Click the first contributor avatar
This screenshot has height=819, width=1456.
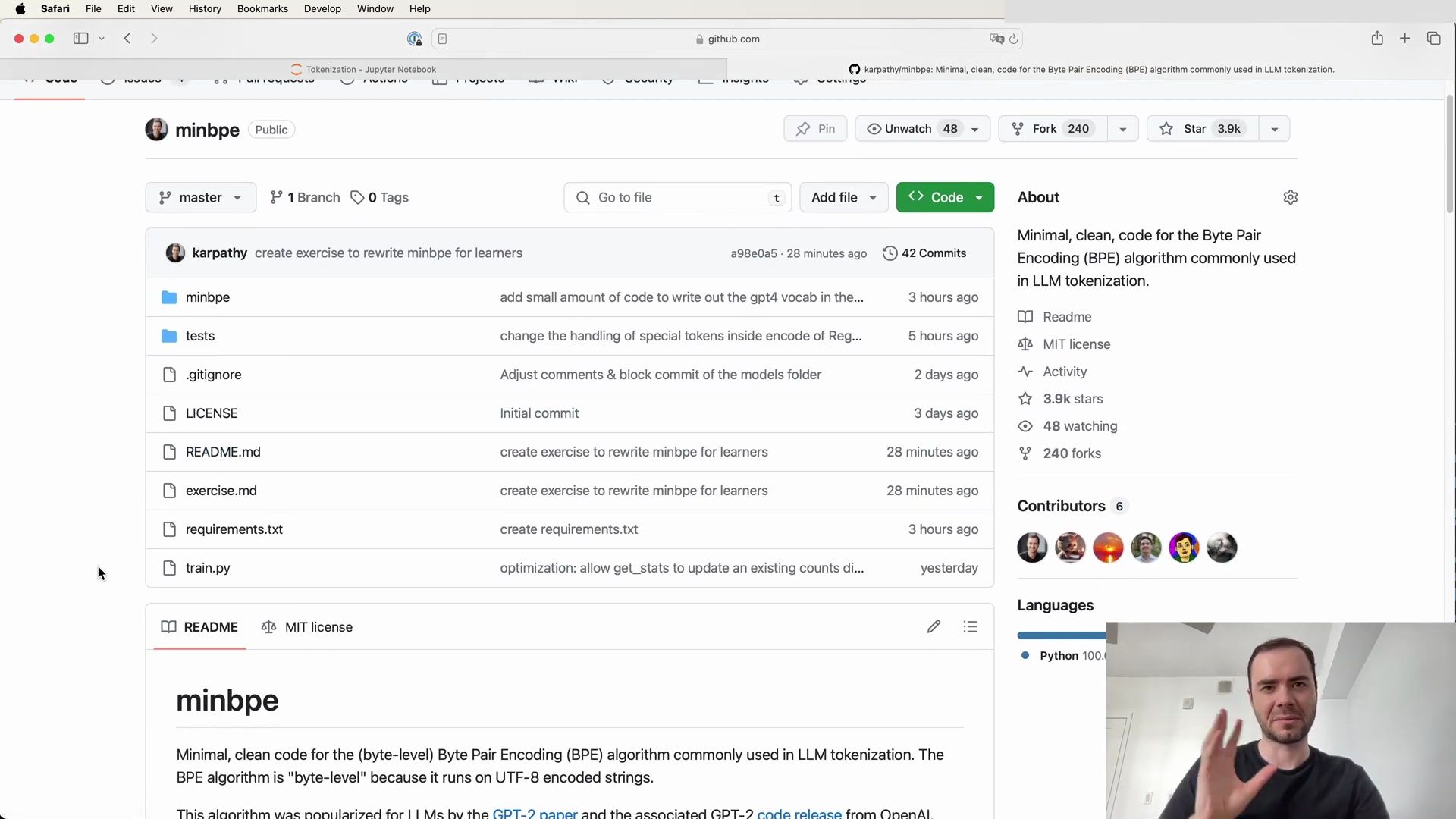1032,548
